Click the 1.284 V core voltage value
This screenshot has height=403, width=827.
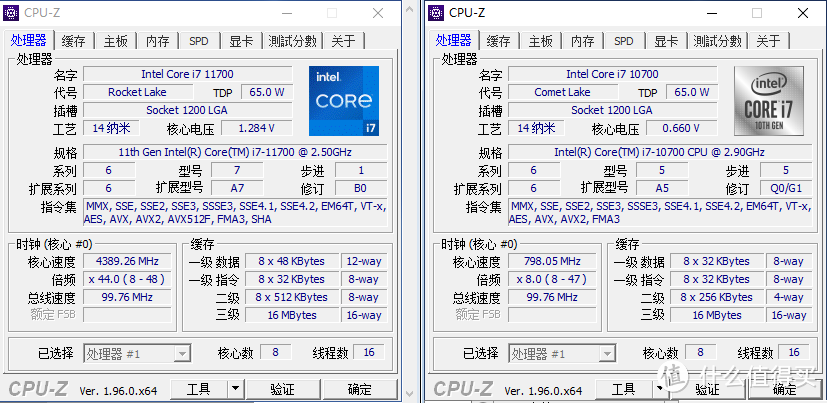[x=257, y=128]
